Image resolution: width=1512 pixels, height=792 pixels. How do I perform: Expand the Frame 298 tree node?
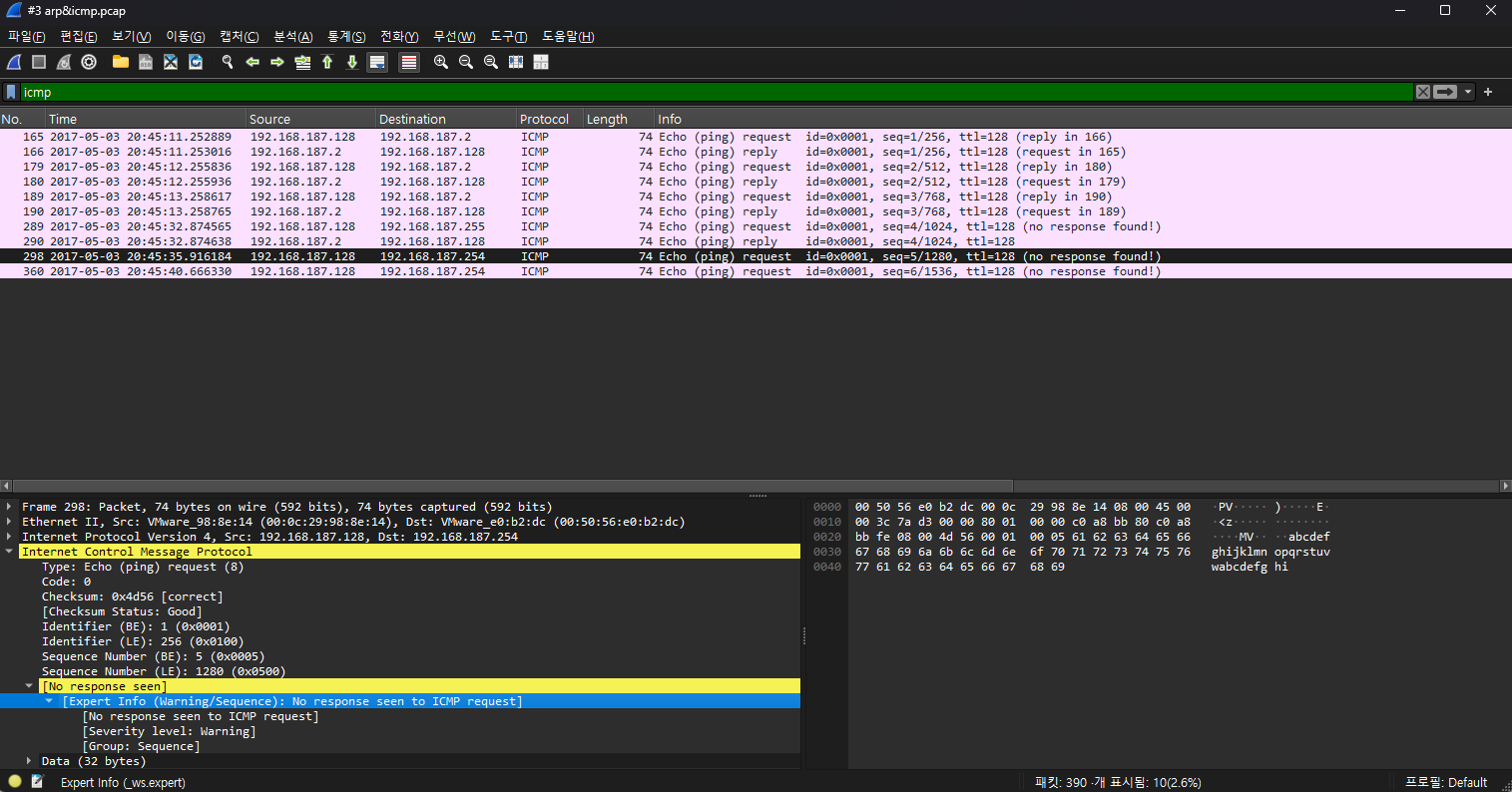click(10, 507)
